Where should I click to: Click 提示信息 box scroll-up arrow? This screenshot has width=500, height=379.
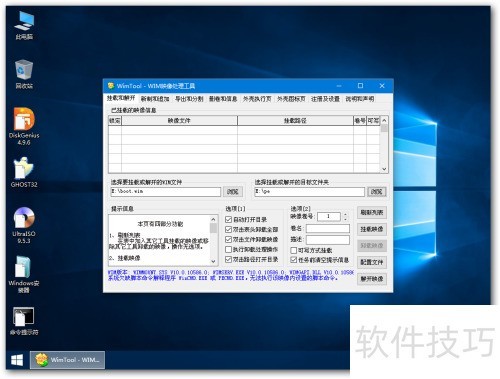click(x=213, y=219)
